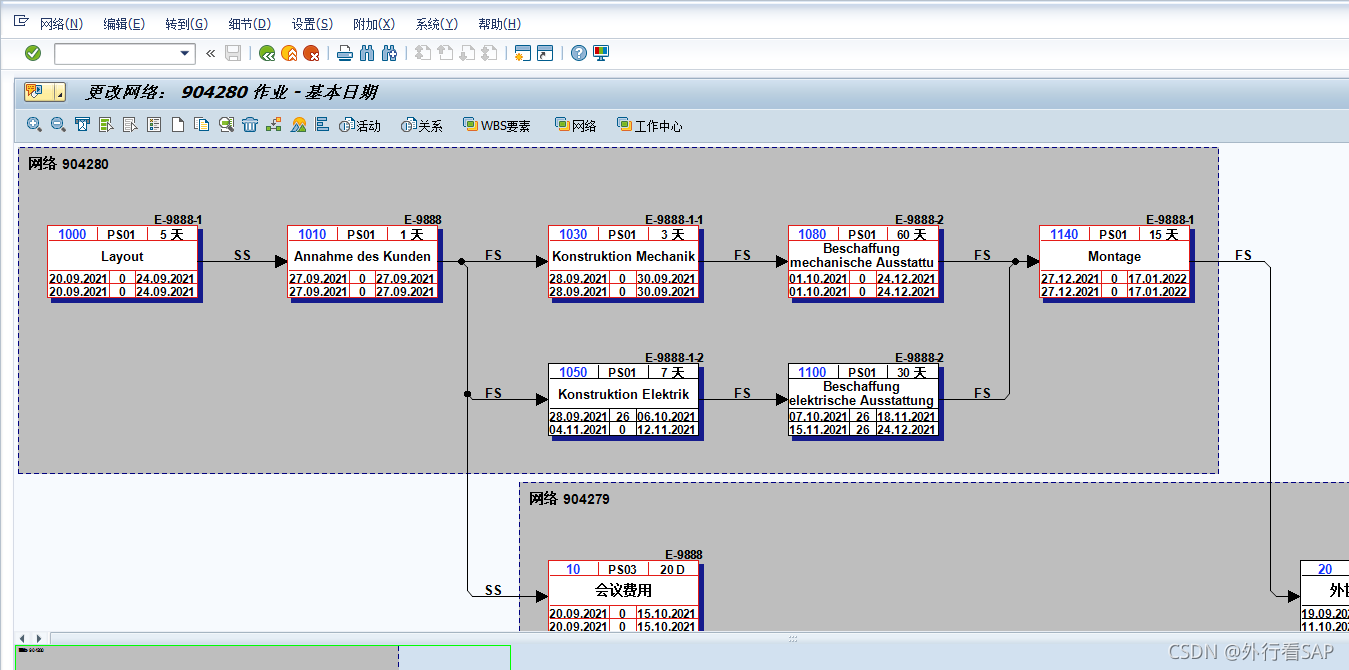The image size is (1349, 670).
Task: Select the Montage activity node 1140
Action: [x=1116, y=263]
